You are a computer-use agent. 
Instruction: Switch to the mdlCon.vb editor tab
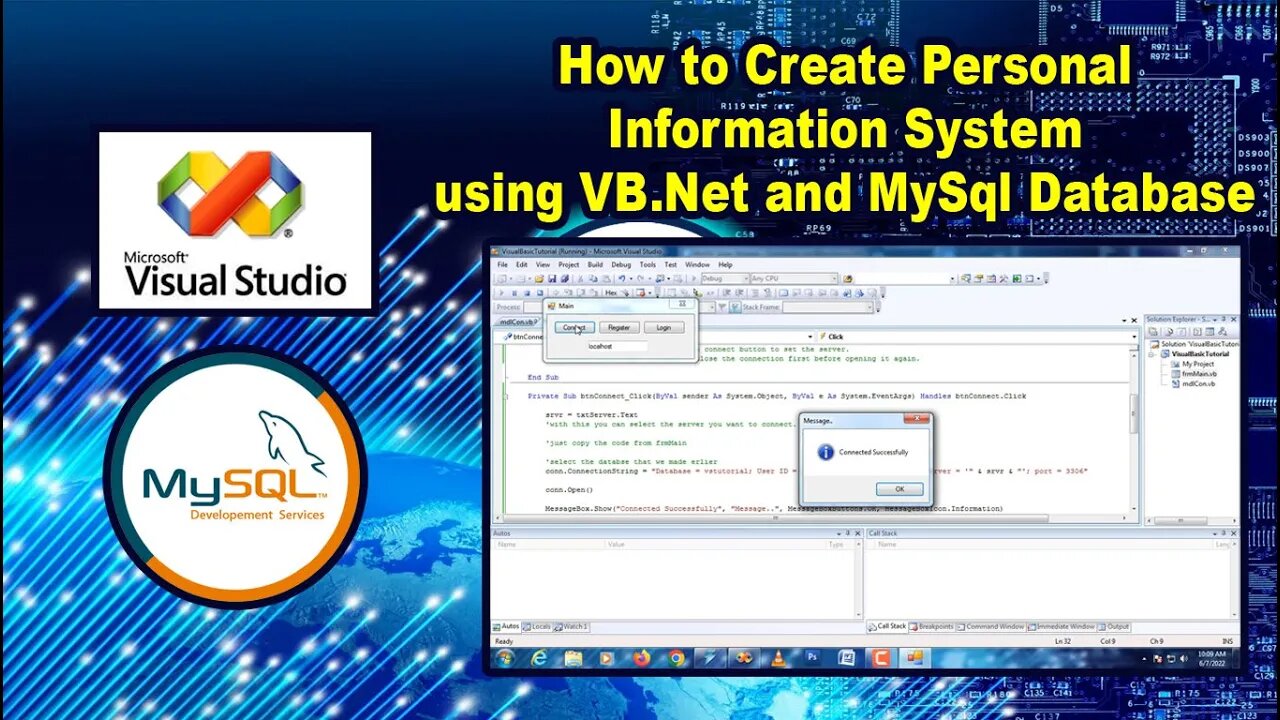[x=518, y=321]
